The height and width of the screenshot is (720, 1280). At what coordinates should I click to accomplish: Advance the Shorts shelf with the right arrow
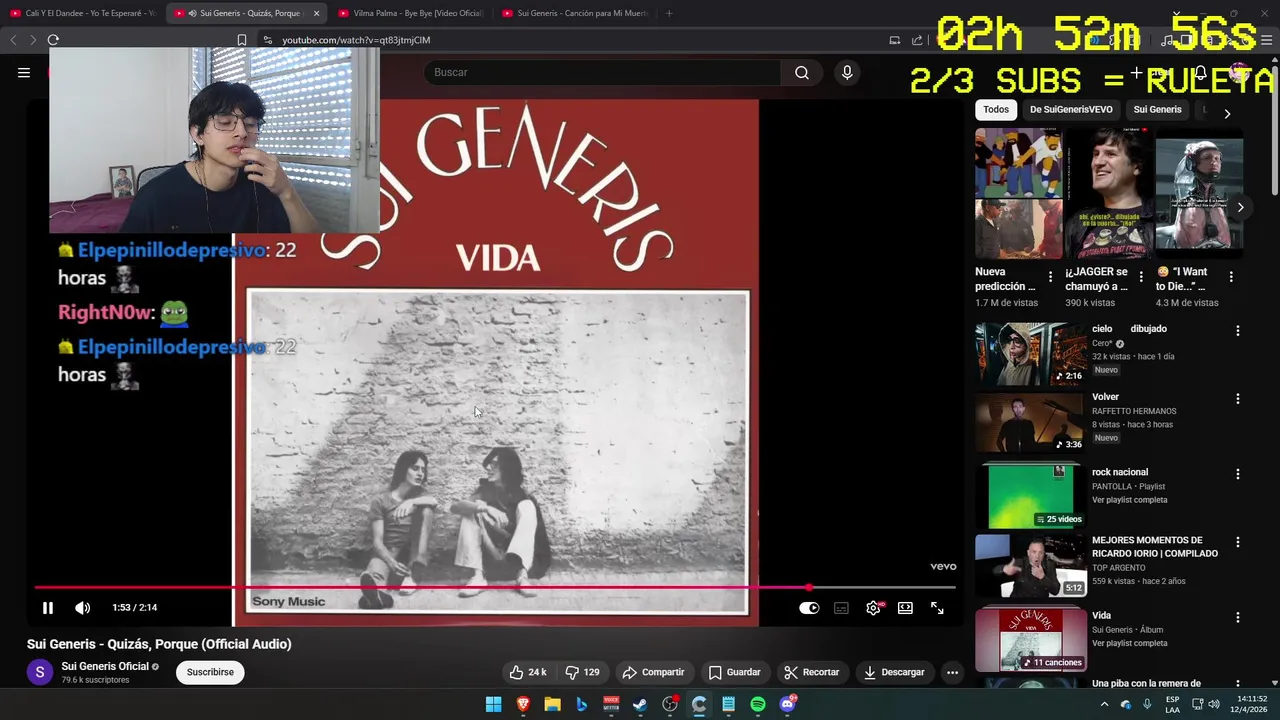tap(1240, 207)
